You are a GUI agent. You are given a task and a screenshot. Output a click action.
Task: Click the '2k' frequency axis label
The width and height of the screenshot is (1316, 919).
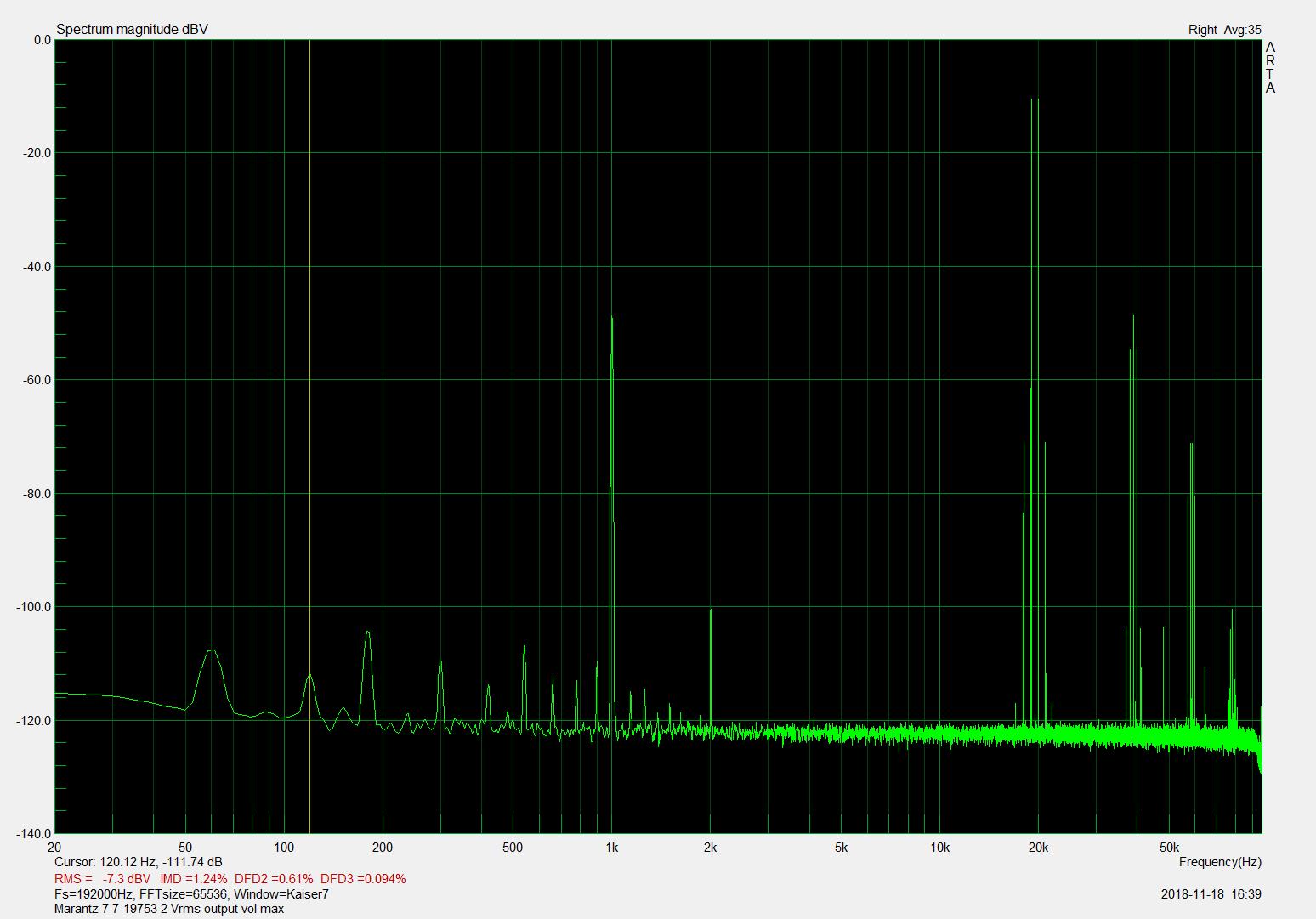point(711,848)
